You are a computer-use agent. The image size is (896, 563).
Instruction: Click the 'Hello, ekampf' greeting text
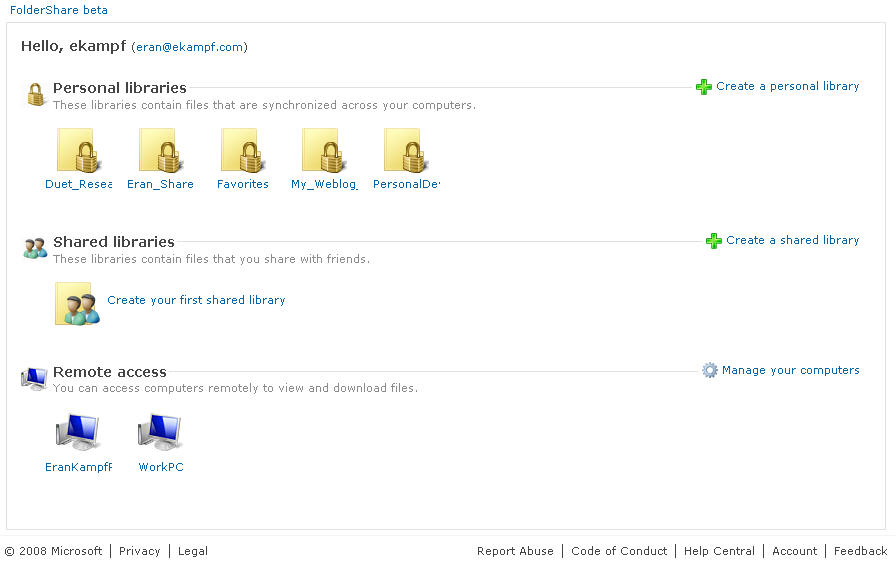point(73,46)
